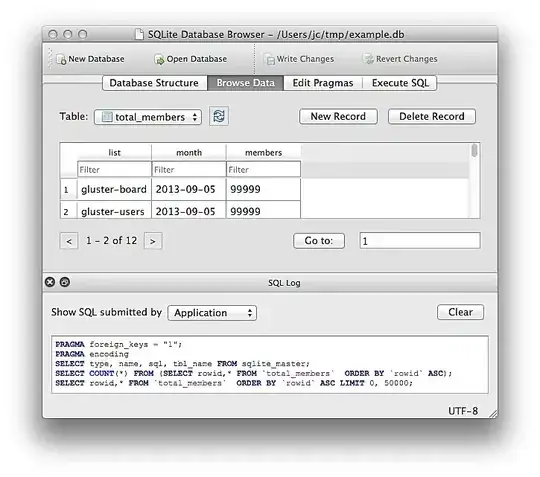Click the New Database toolbar icon
The height and width of the screenshot is (477, 540).
61,59
